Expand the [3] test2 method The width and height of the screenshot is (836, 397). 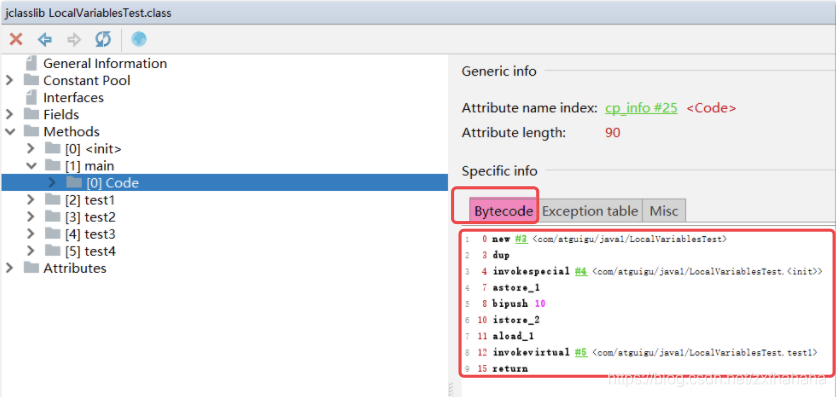[30, 217]
